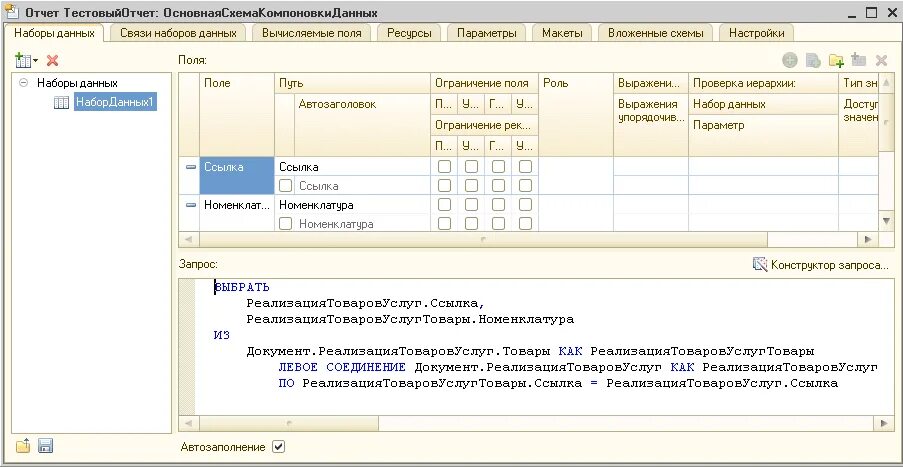903x467 pixels.
Task: Click the Путь column header
Action: point(352,83)
